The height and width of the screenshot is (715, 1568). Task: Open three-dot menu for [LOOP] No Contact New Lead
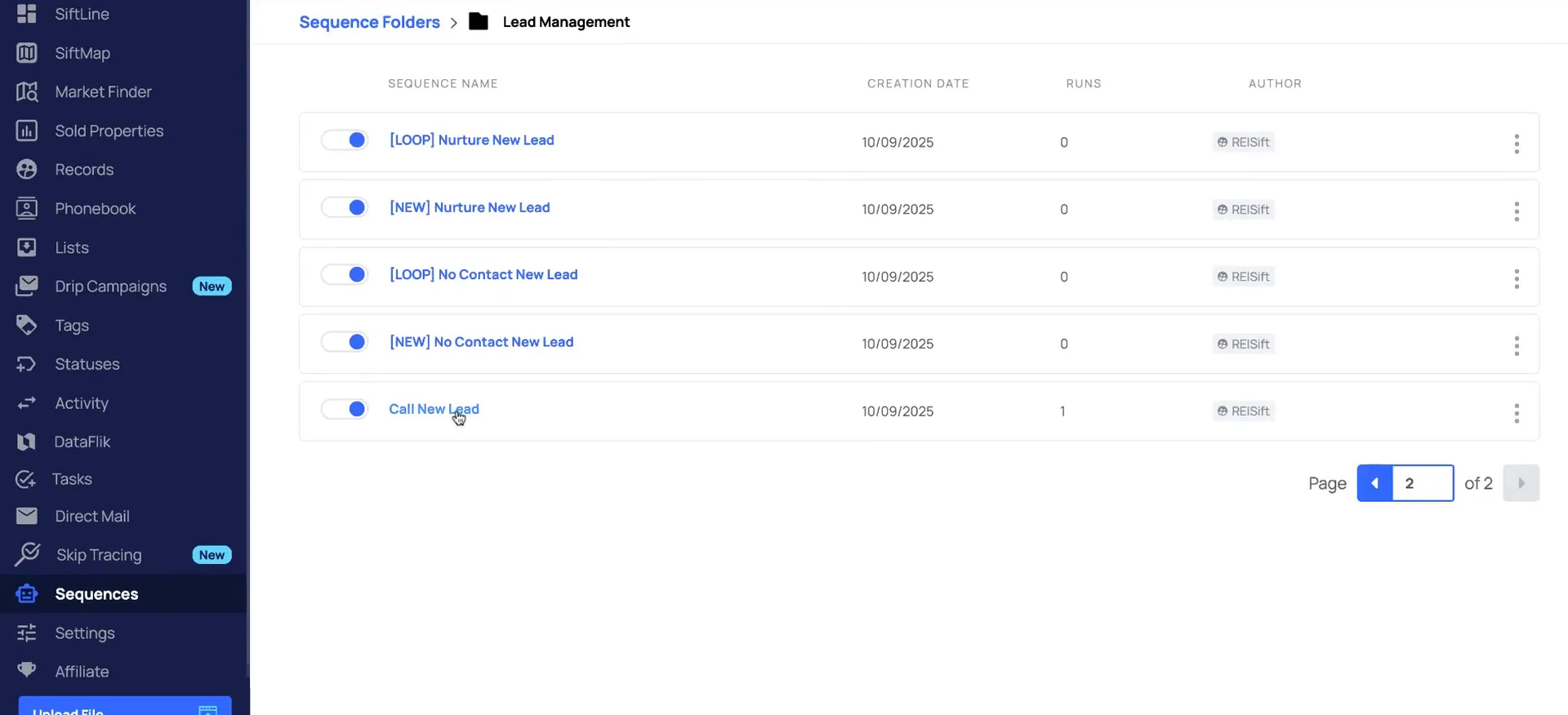click(x=1517, y=278)
